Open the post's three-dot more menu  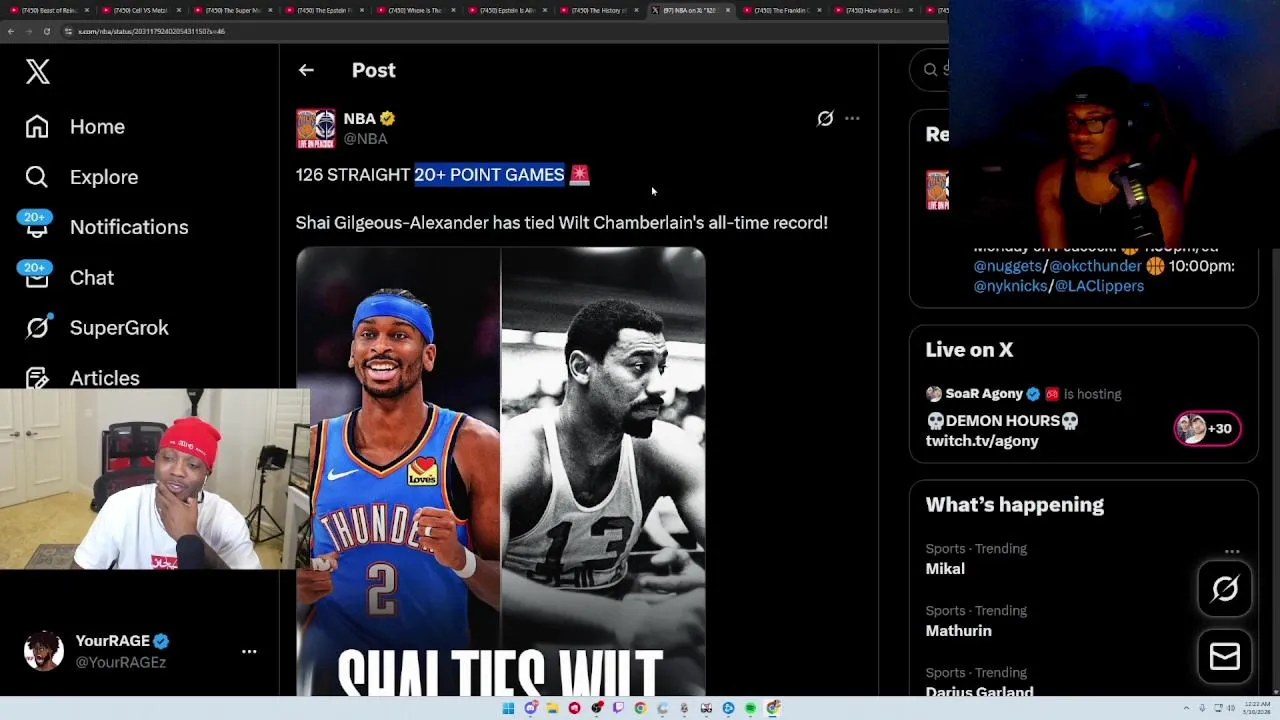pyautogui.click(x=852, y=118)
